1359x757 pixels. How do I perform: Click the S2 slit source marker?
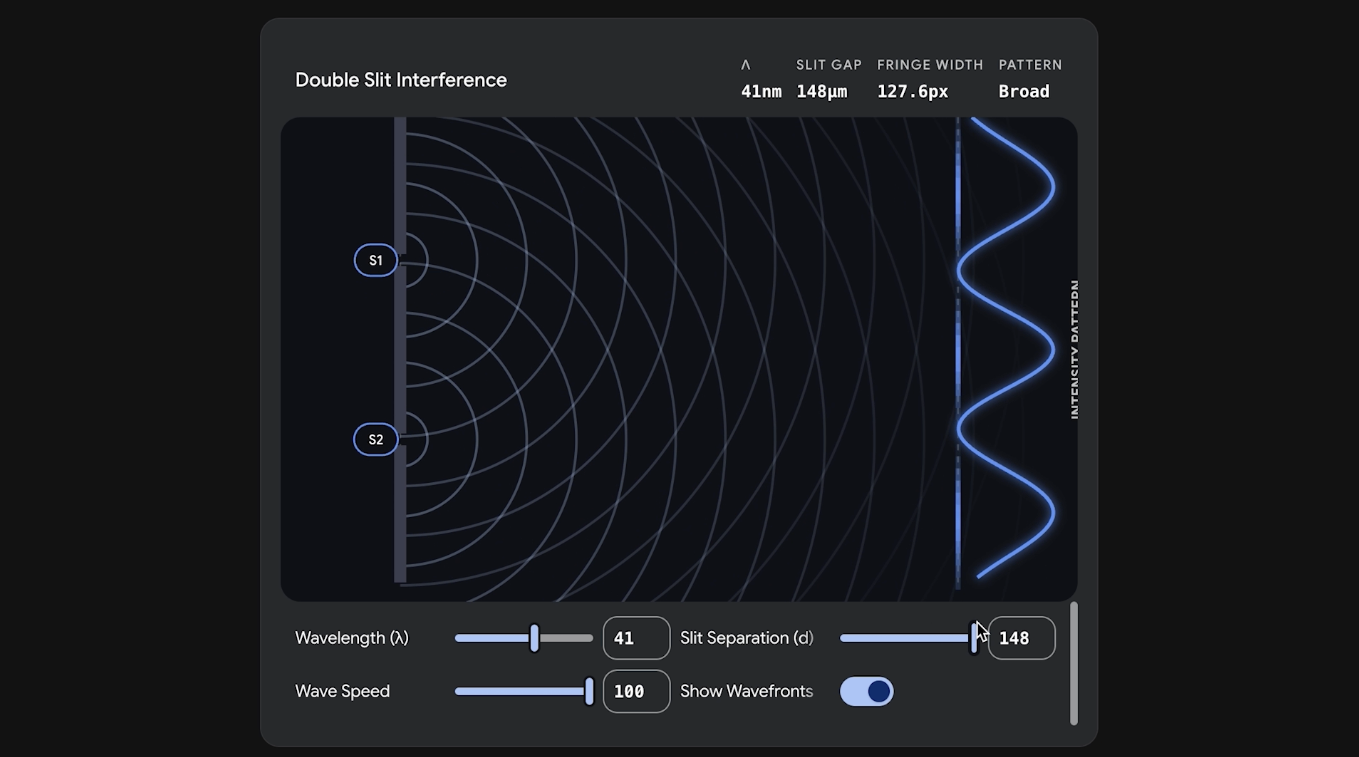point(376,439)
